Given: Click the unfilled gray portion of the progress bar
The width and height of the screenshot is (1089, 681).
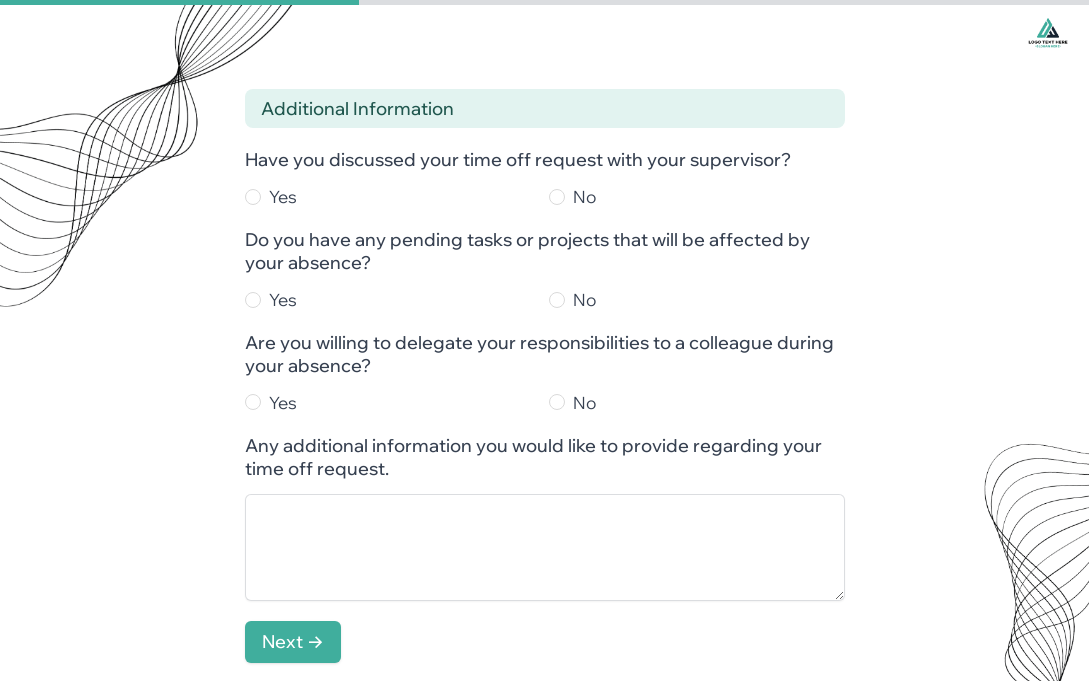Looking at the screenshot, I should pos(720,2).
